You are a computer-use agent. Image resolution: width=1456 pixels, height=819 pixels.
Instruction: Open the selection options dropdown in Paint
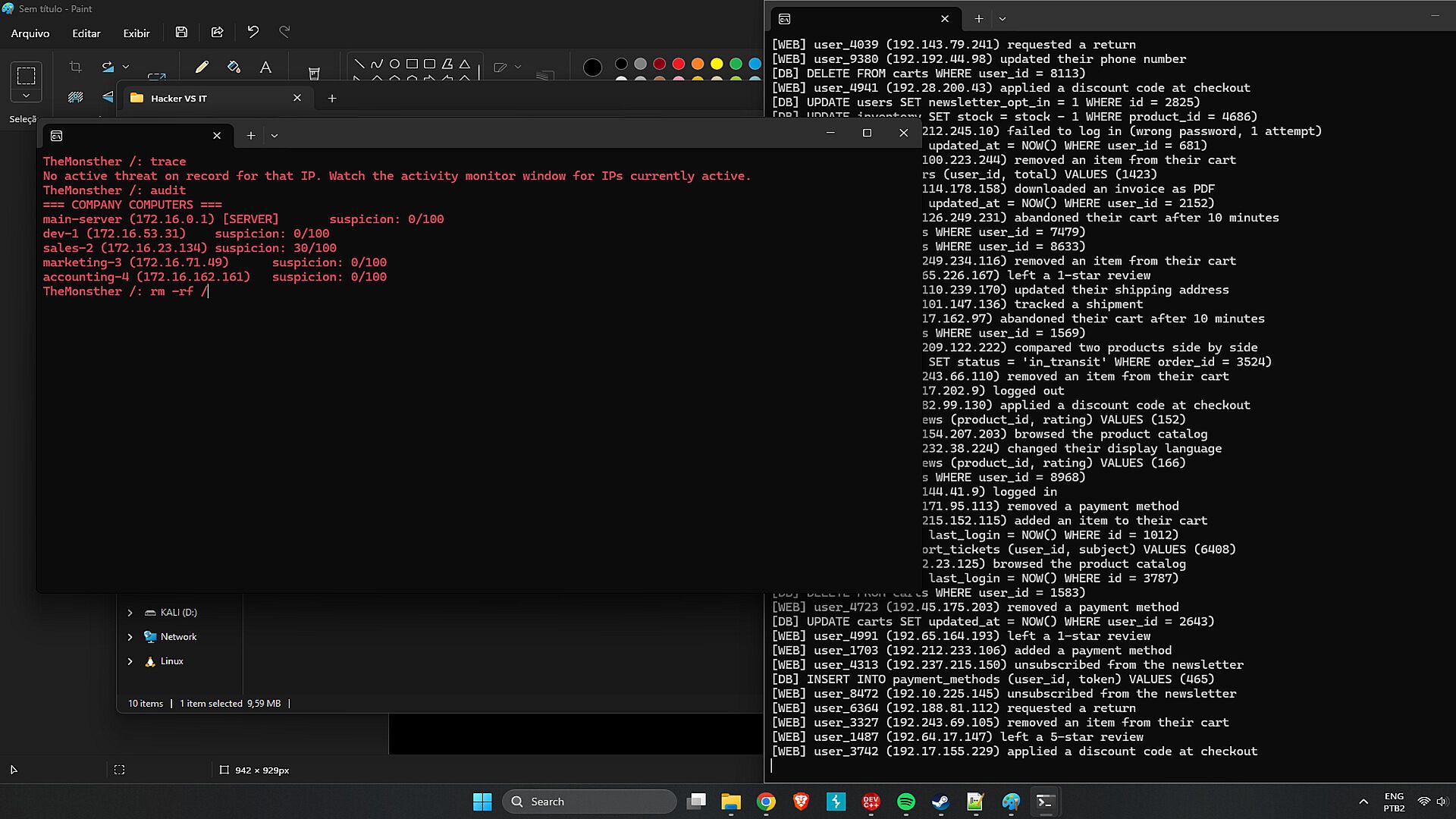(x=26, y=96)
